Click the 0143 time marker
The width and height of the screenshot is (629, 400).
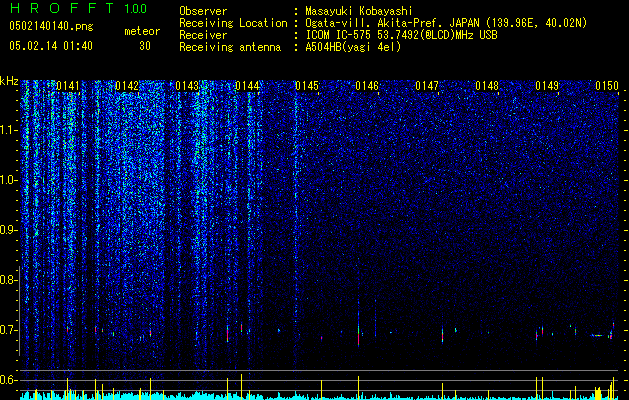(x=187, y=86)
